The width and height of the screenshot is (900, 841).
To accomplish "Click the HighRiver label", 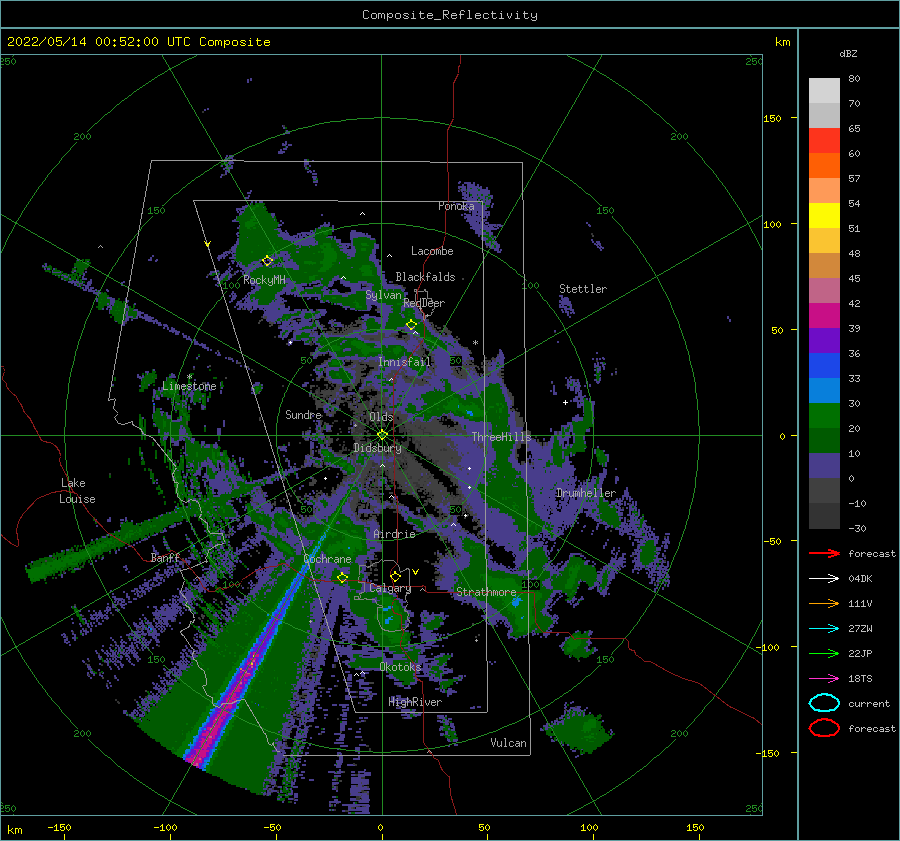I will 415,702.
